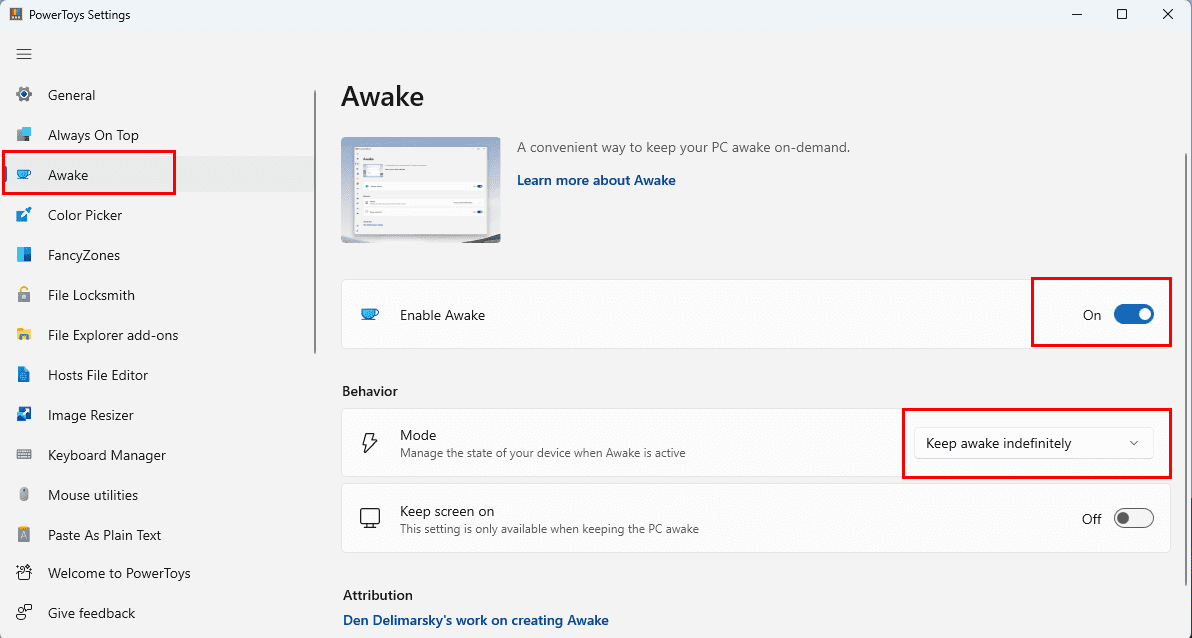Click the Color Picker icon
Image resolution: width=1192 pixels, height=638 pixels.
pos(24,214)
